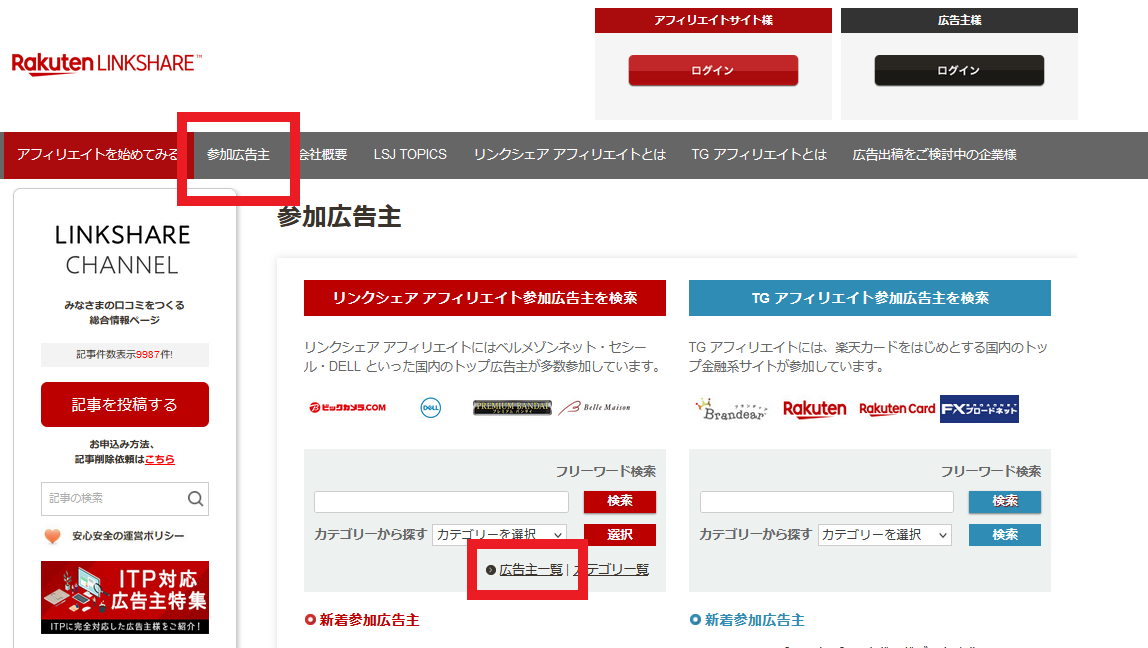Click the Rakuten Card logo
Image resolution: width=1148 pixels, height=648 pixels.
click(x=897, y=409)
